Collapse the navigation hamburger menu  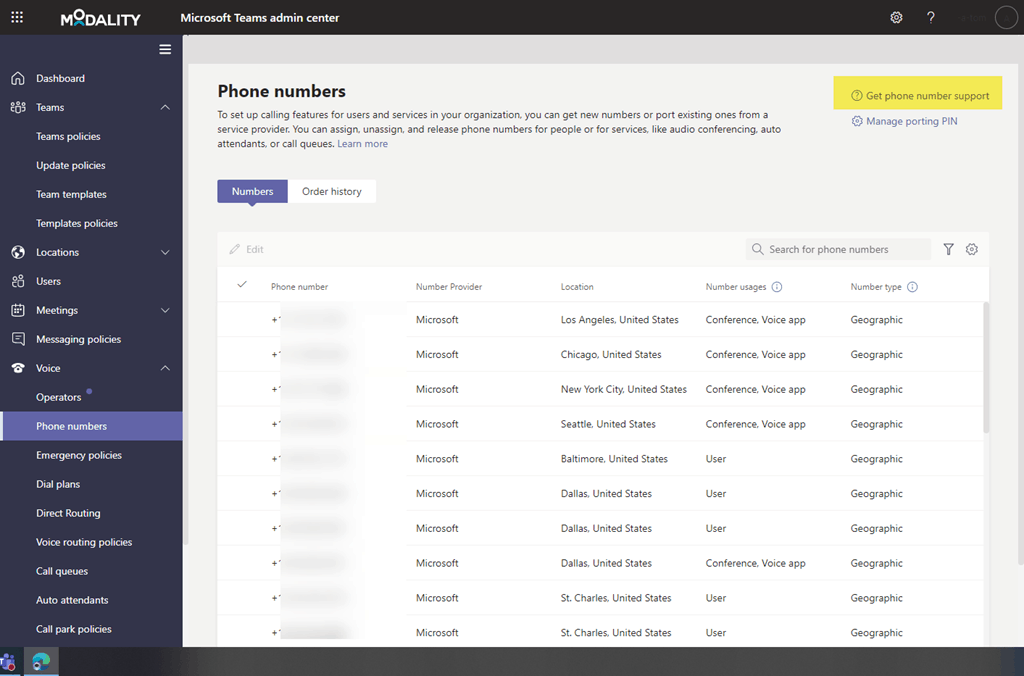click(165, 49)
